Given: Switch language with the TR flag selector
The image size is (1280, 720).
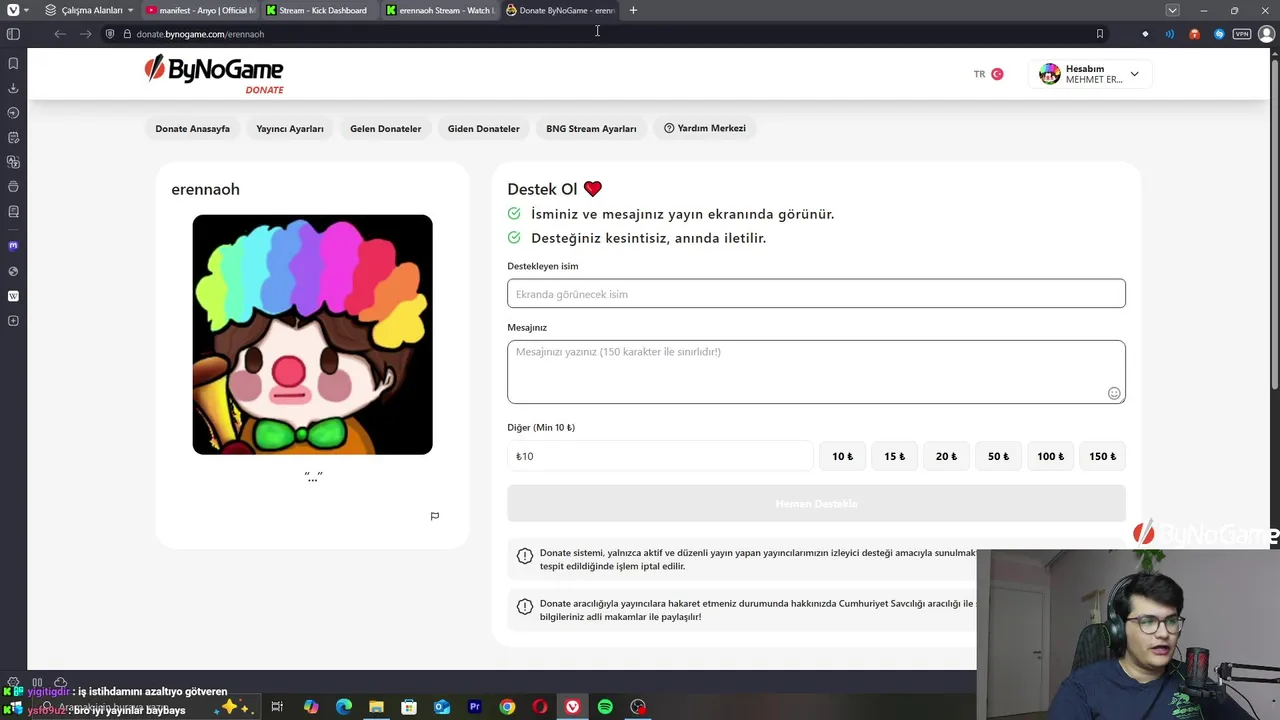Looking at the screenshot, I should pyautogui.click(x=988, y=74).
